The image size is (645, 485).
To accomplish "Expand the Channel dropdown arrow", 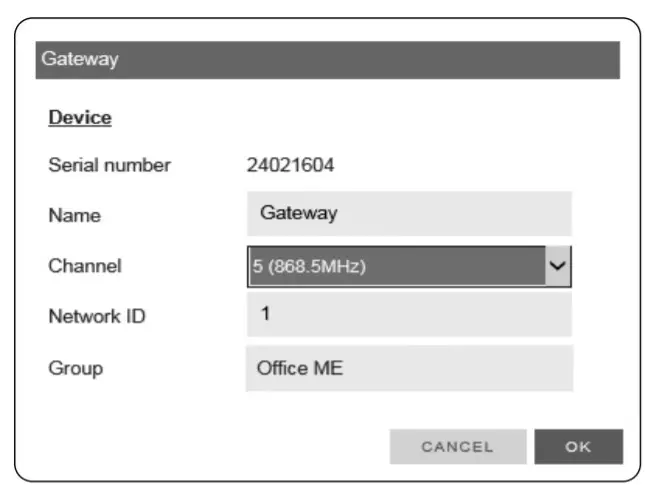I will click(558, 267).
